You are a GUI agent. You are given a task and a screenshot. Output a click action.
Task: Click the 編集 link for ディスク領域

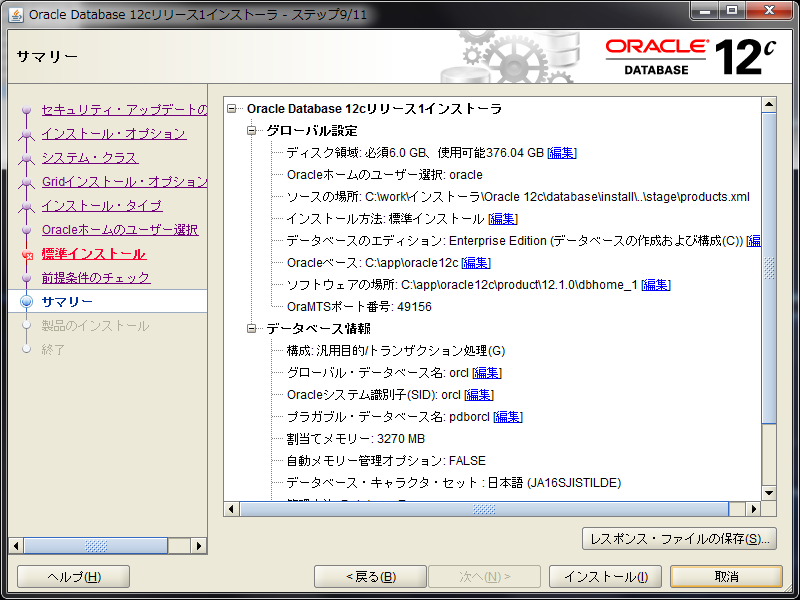(x=562, y=153)
